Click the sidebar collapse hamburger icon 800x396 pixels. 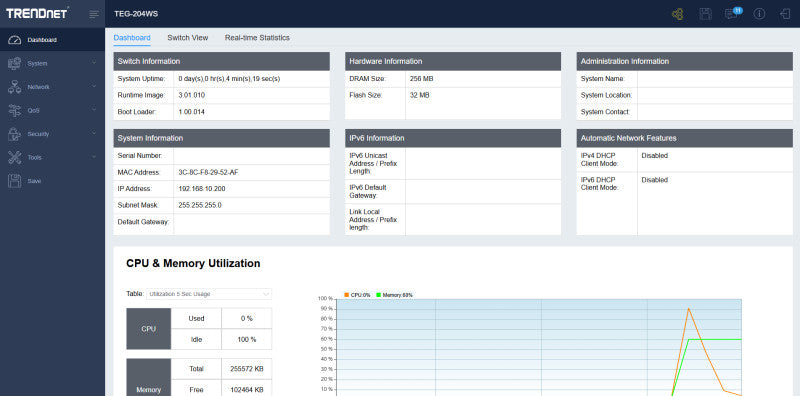[94, 14]
